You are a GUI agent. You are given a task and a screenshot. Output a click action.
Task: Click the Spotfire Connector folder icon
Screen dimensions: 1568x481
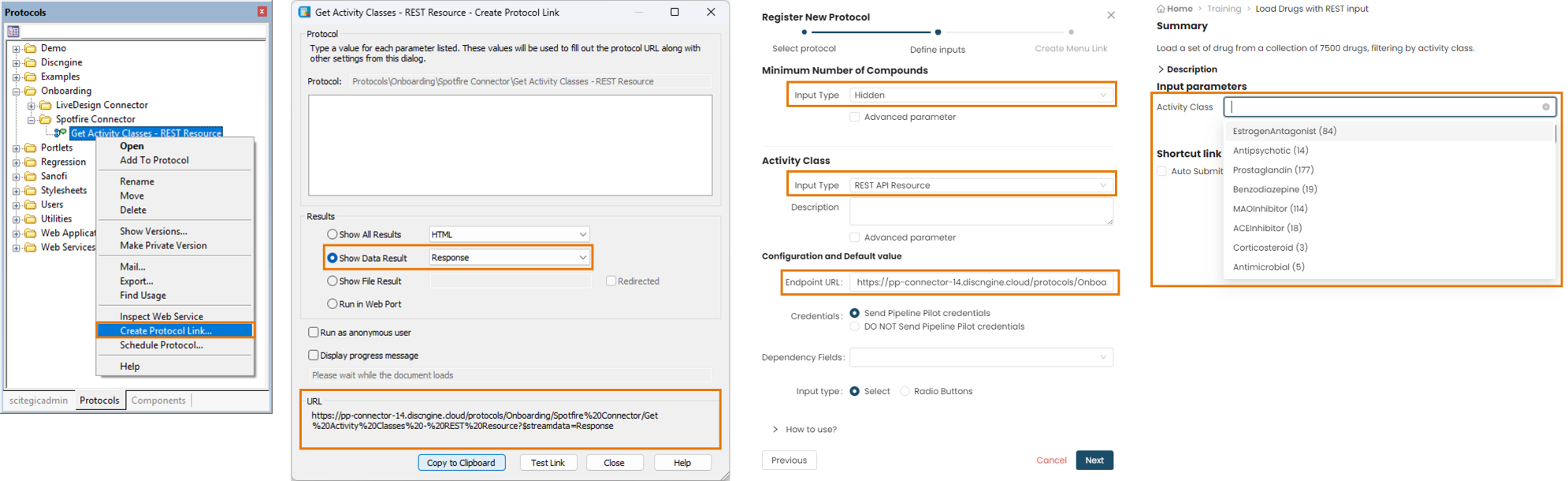point(46,119)
